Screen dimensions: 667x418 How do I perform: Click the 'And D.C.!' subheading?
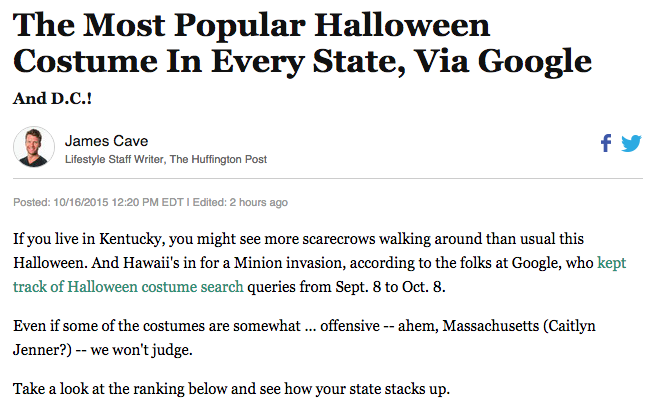(52, 99)
